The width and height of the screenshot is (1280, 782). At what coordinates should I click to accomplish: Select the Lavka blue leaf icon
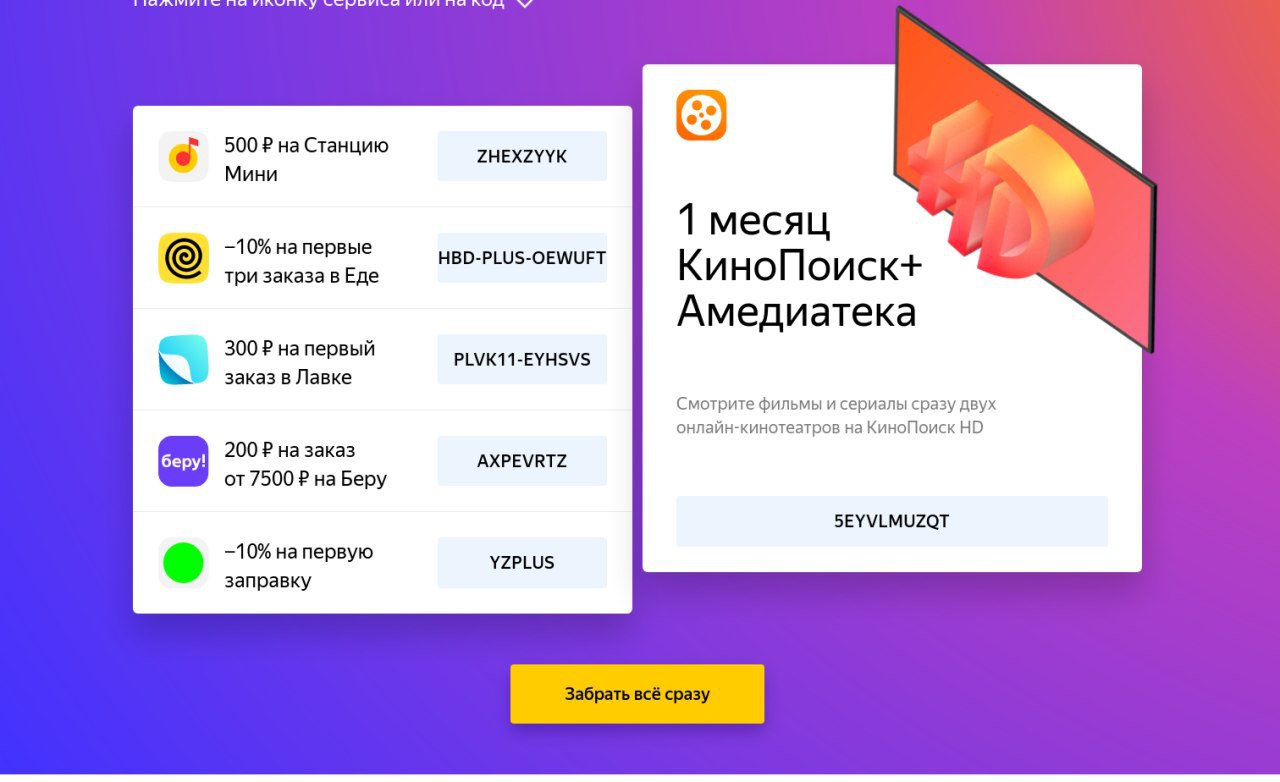pyautogui.click(x=183, y=360)
